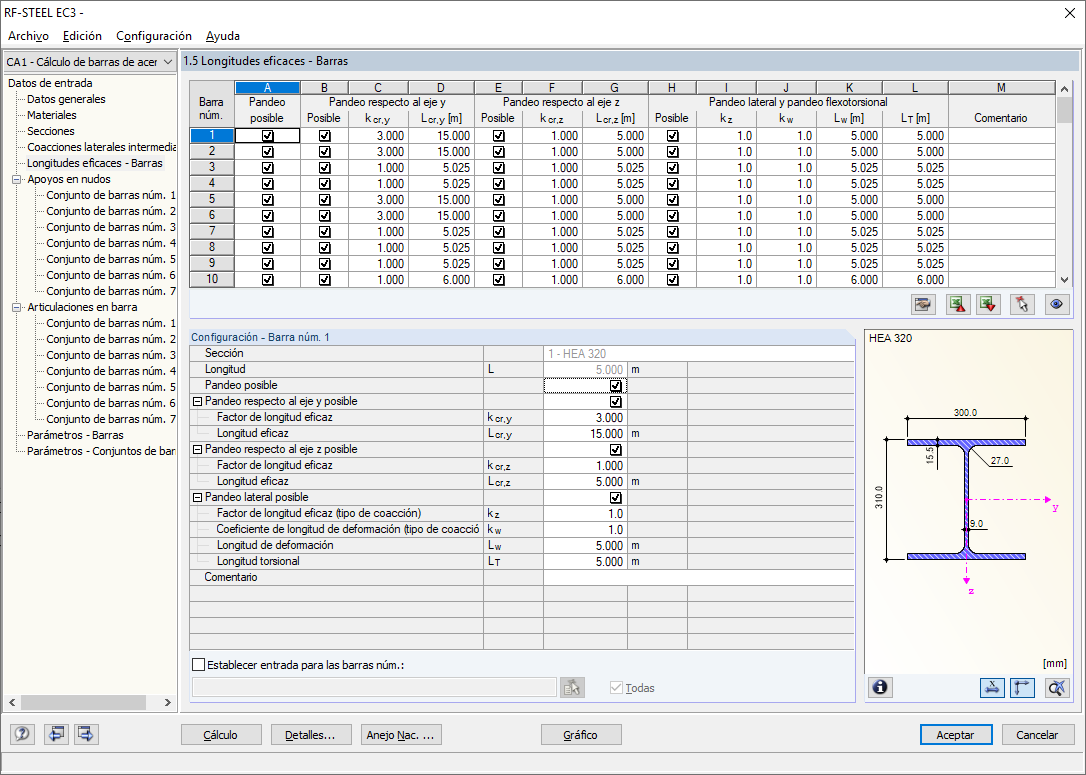Open the CA1 load case dropdown
This screenshot has width=1086, height=775.
pos(165,61)
